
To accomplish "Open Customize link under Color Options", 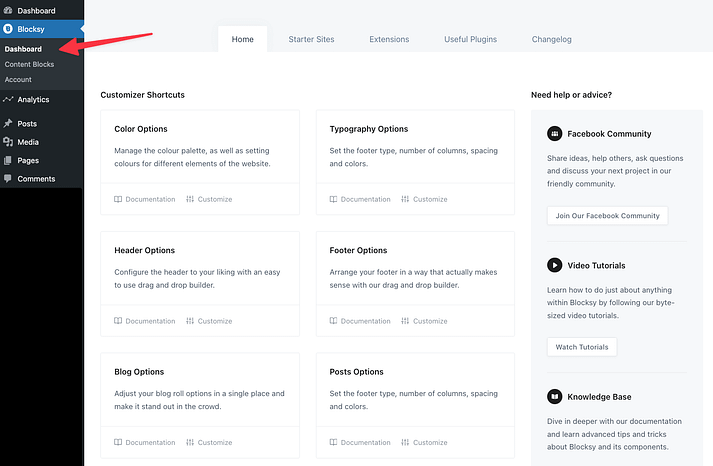I will tap(209, 199).
